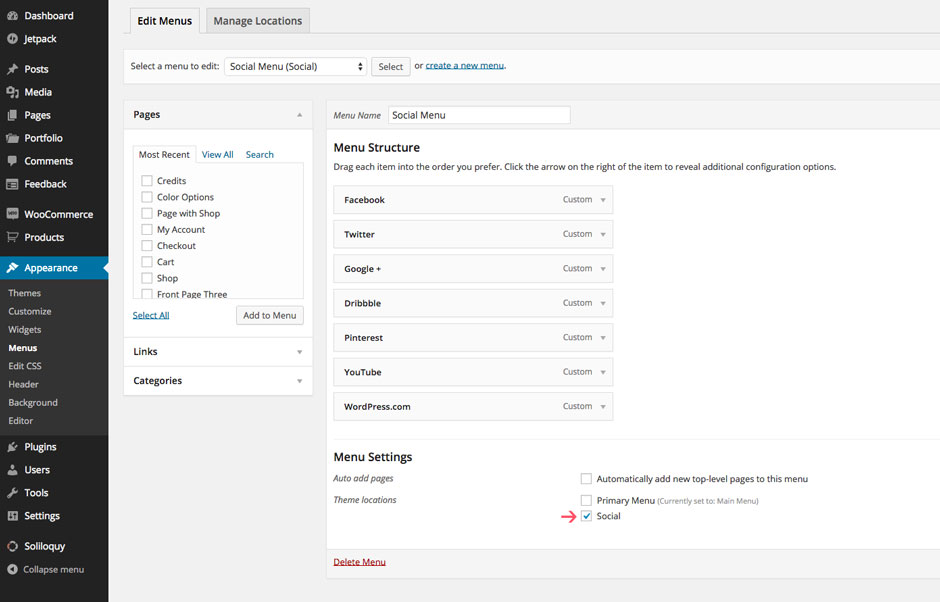Image resolution: width=940 pixels, height=602 pixels.
Task: Click the Add to Menu button
Action: tap(270, 315)
